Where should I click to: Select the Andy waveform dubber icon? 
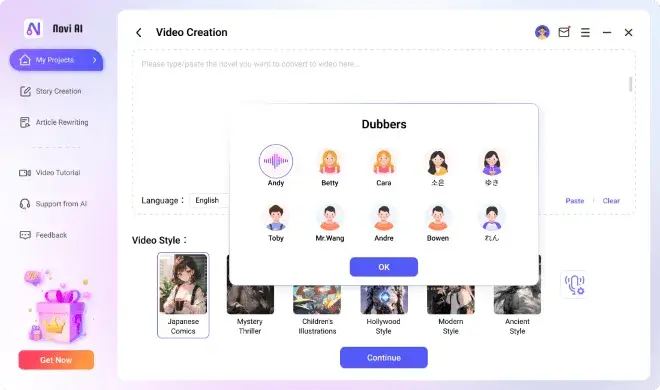(x=276, y=161)
